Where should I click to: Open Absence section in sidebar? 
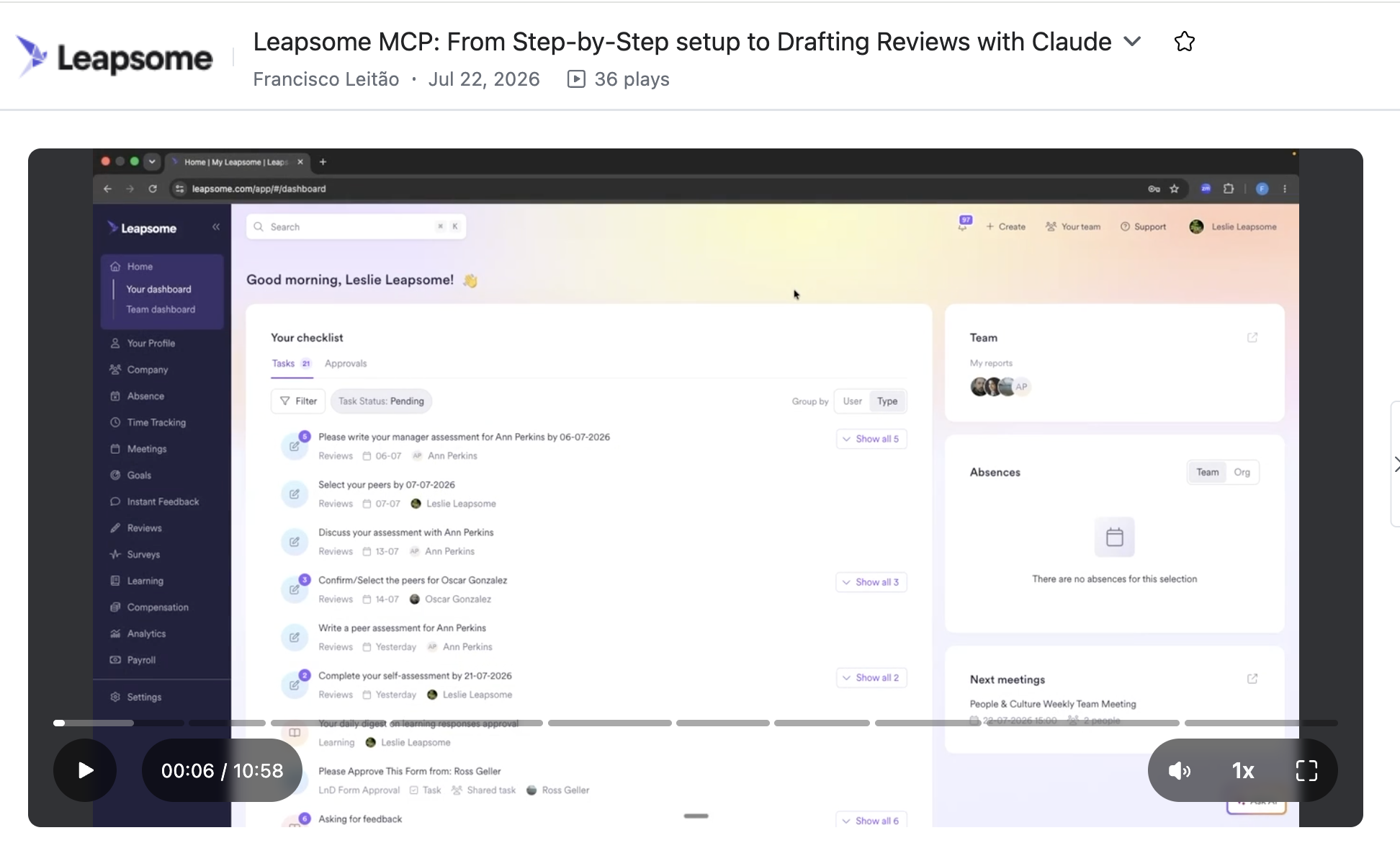(145, 396)
